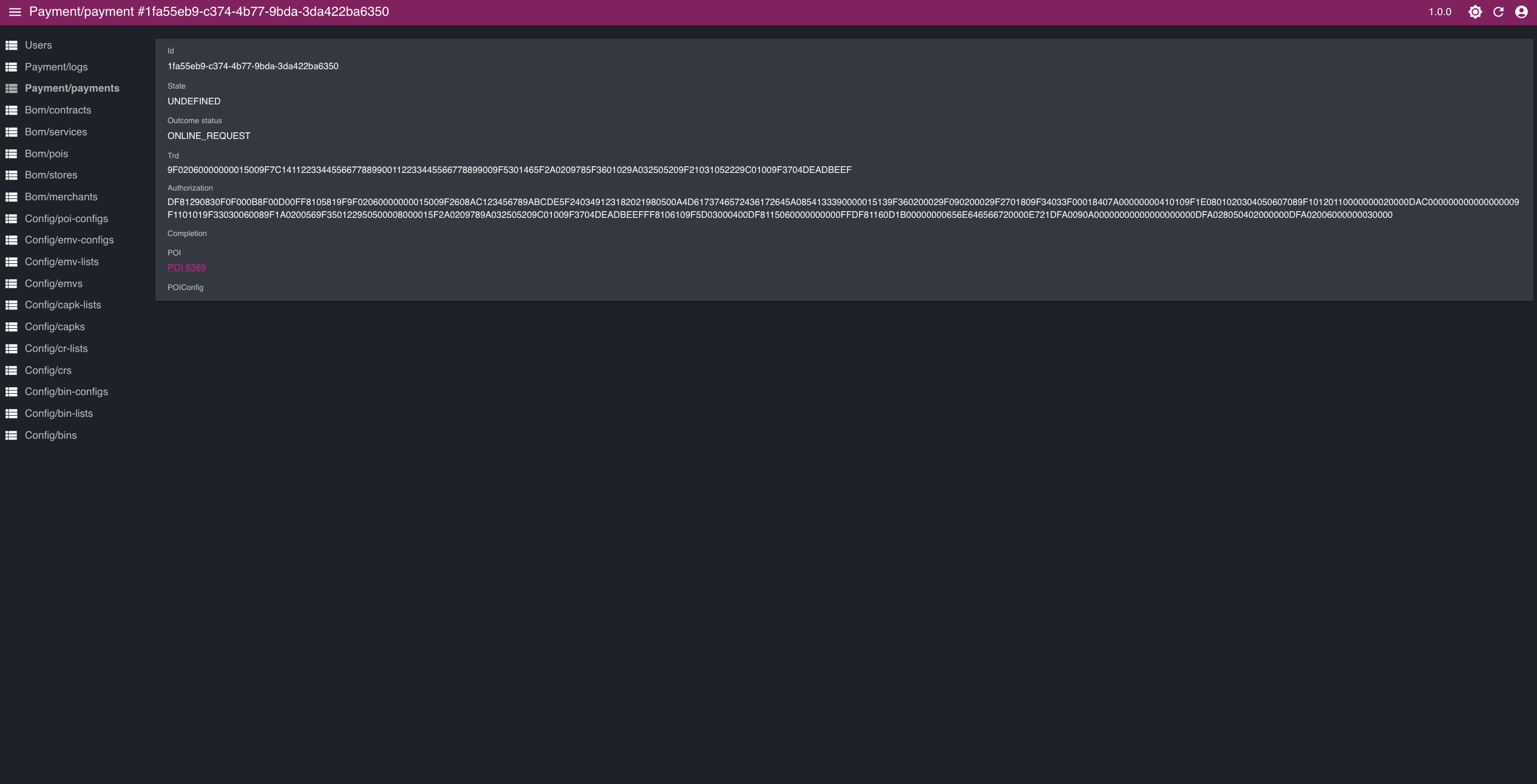1537x784 pixels.
Task: Click the list icon beside Config/cr-lists
Action: (11, 348)
